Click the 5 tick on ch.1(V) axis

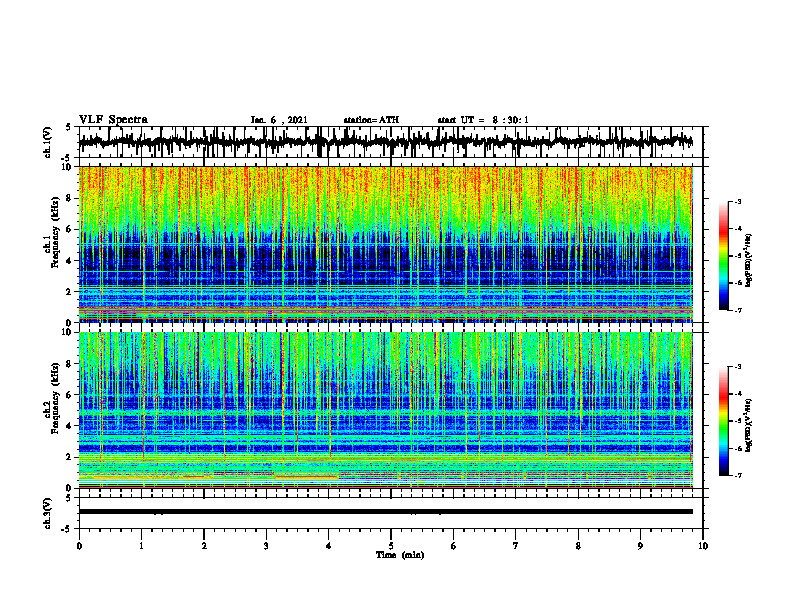point(69,127)
